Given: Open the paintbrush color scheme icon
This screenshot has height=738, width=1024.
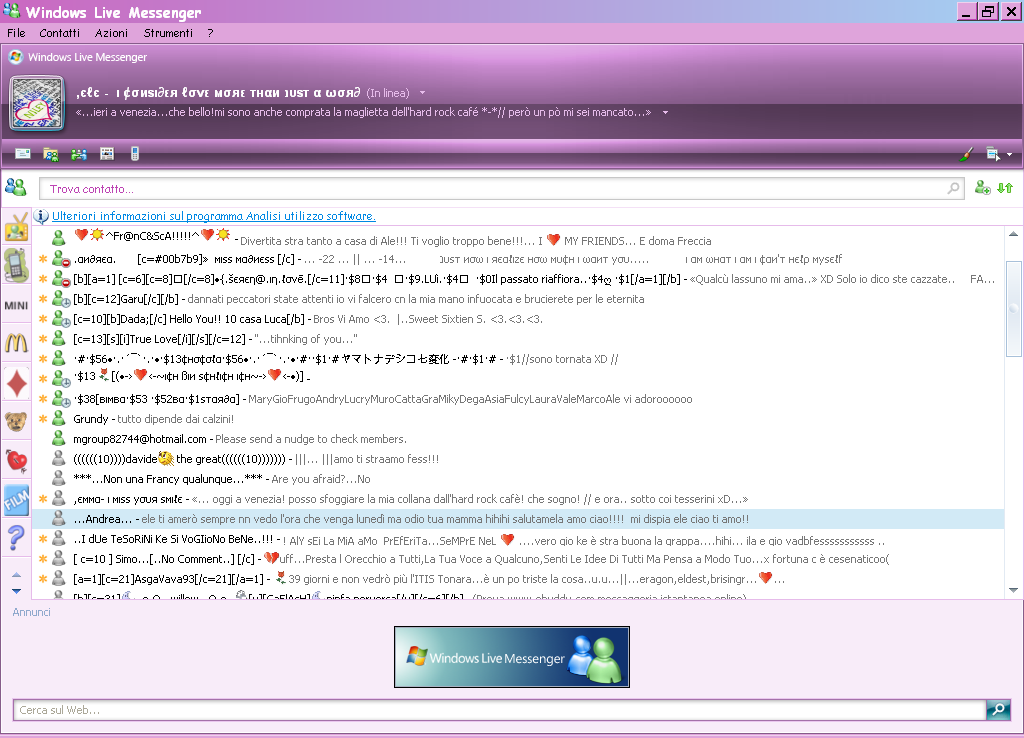Looking at the screenshot, I should tap(966, 155).
